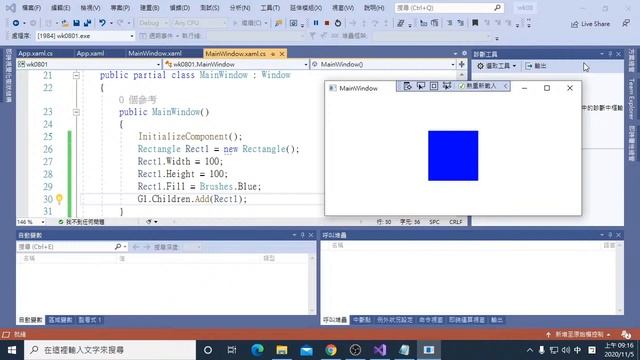This screenshot has width=640, height=360.
Task: Click the Live Share button
Action: [590, 24]
